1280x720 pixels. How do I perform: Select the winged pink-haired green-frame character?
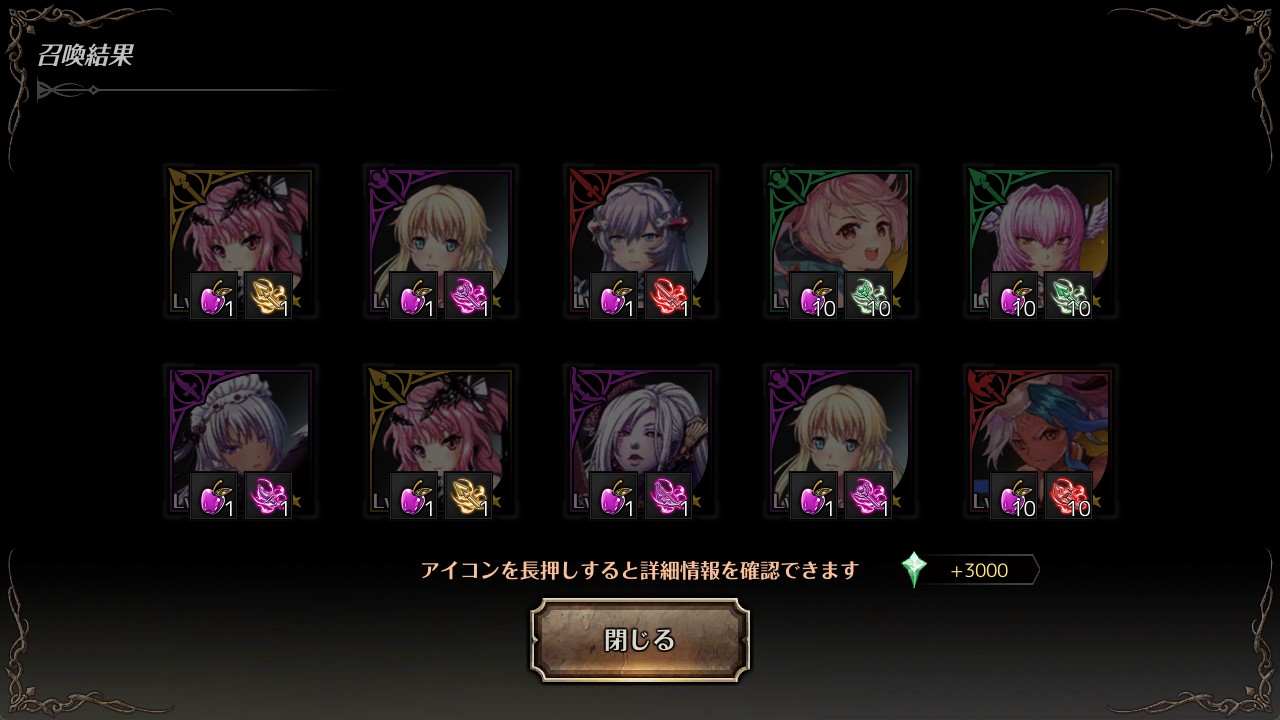[x=1040, y=242]
